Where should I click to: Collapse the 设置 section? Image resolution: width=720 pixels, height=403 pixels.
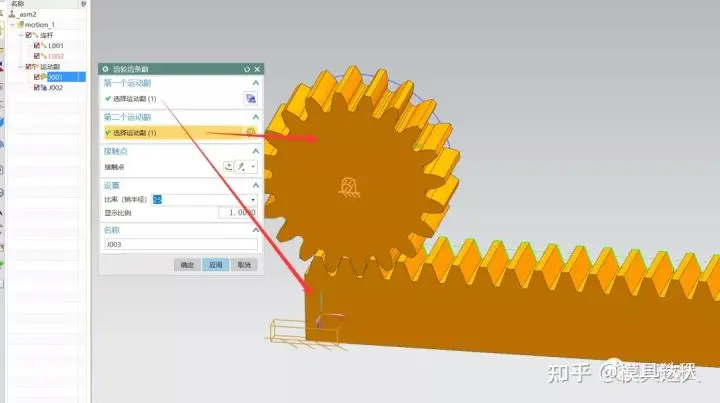click(256, 185)
